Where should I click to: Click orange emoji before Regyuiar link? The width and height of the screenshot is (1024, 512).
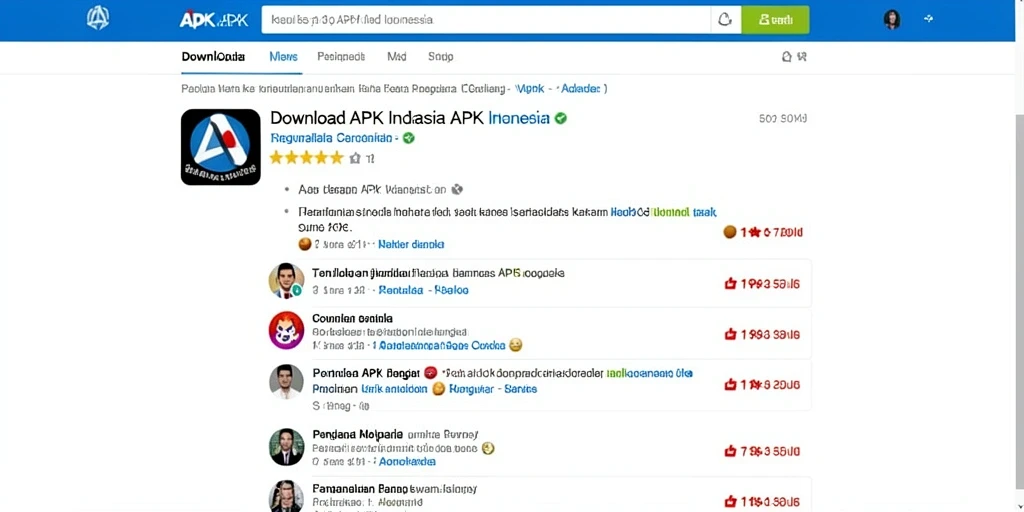tap(440, 389)
